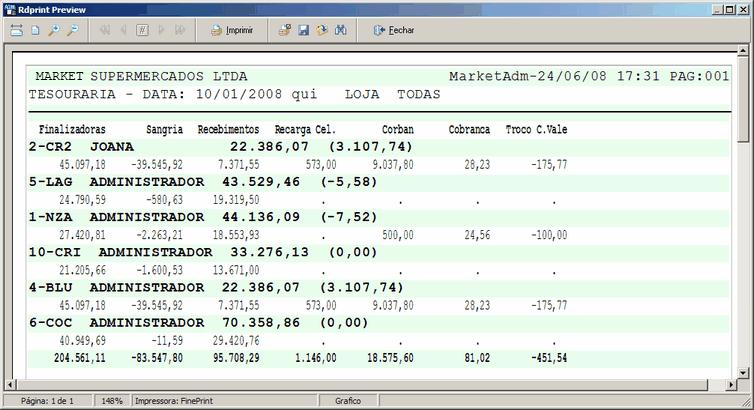Zoom out of the preview
This screenshot has height=410, width=754.
(x=73, y=30)
